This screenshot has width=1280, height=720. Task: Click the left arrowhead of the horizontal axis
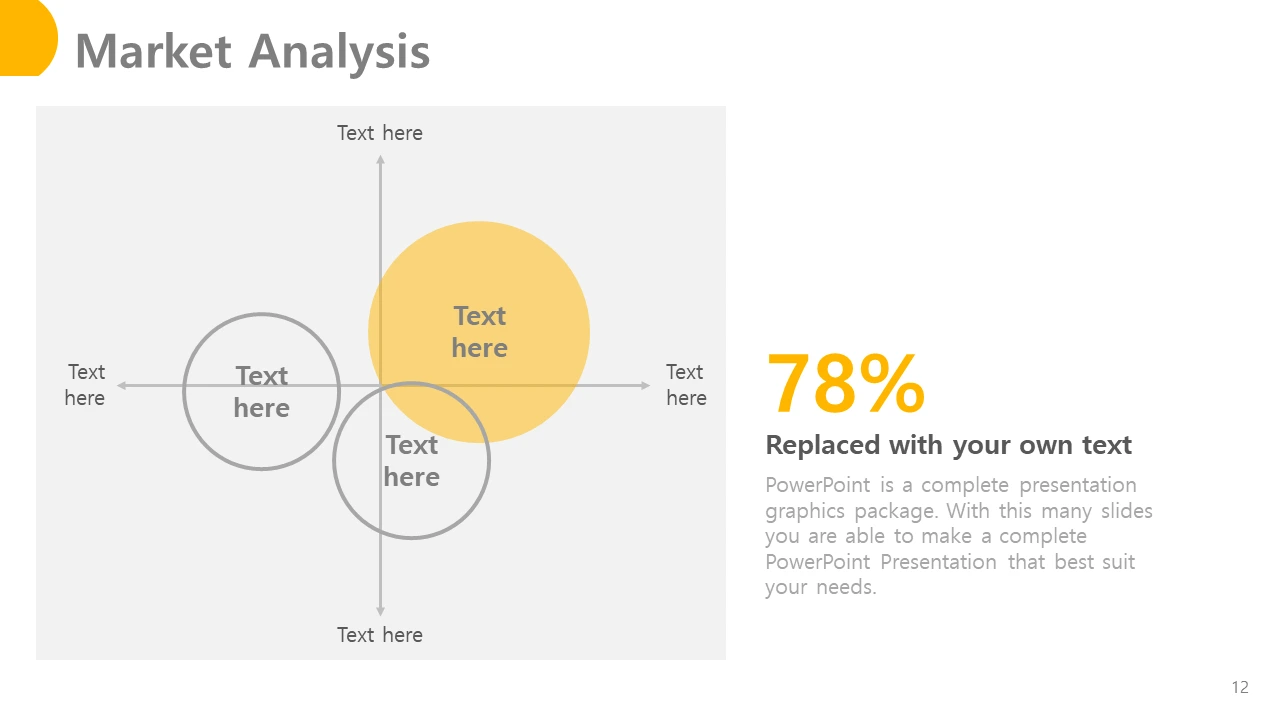click(x=122, y=385)
